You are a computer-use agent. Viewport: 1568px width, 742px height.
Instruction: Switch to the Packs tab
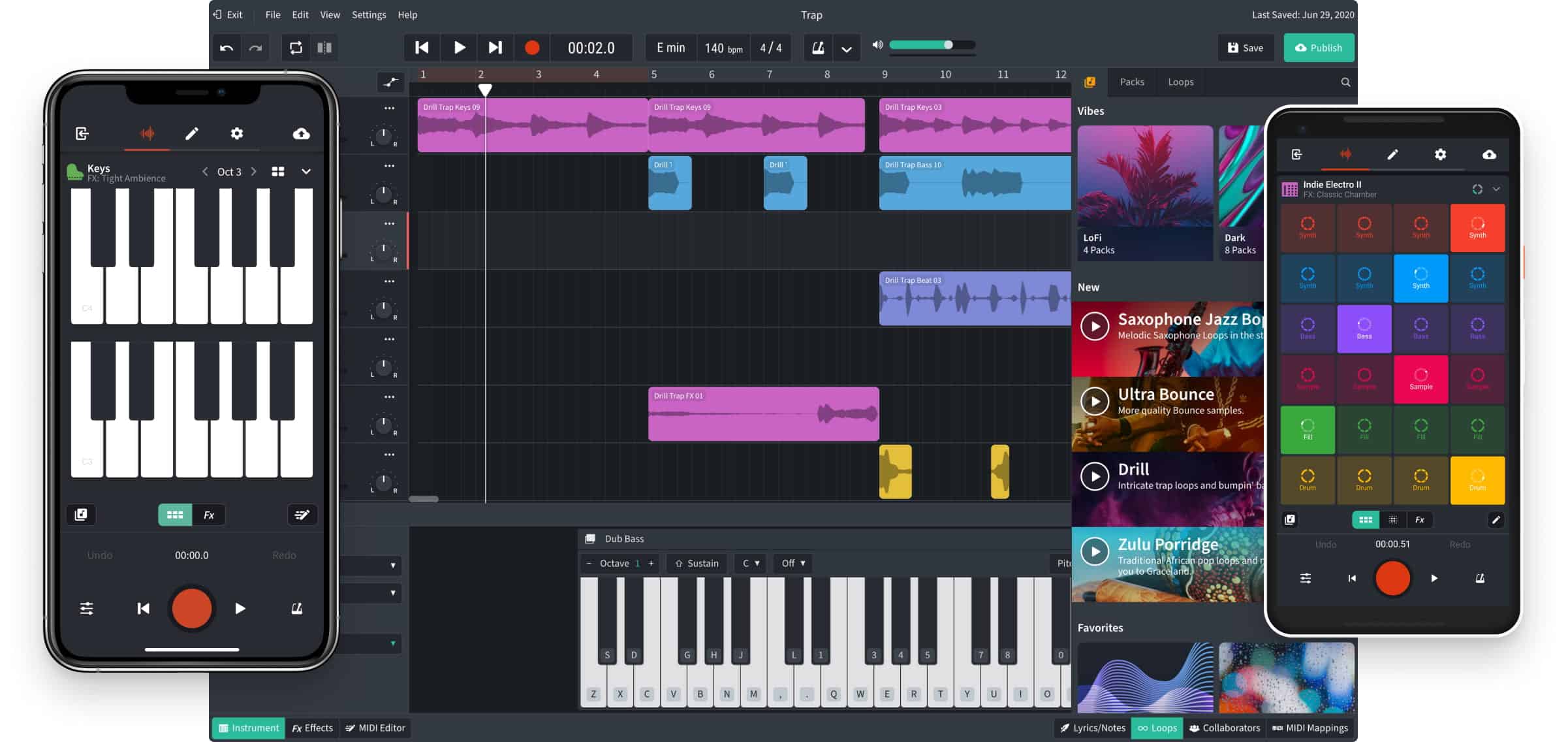(1131, 82)
